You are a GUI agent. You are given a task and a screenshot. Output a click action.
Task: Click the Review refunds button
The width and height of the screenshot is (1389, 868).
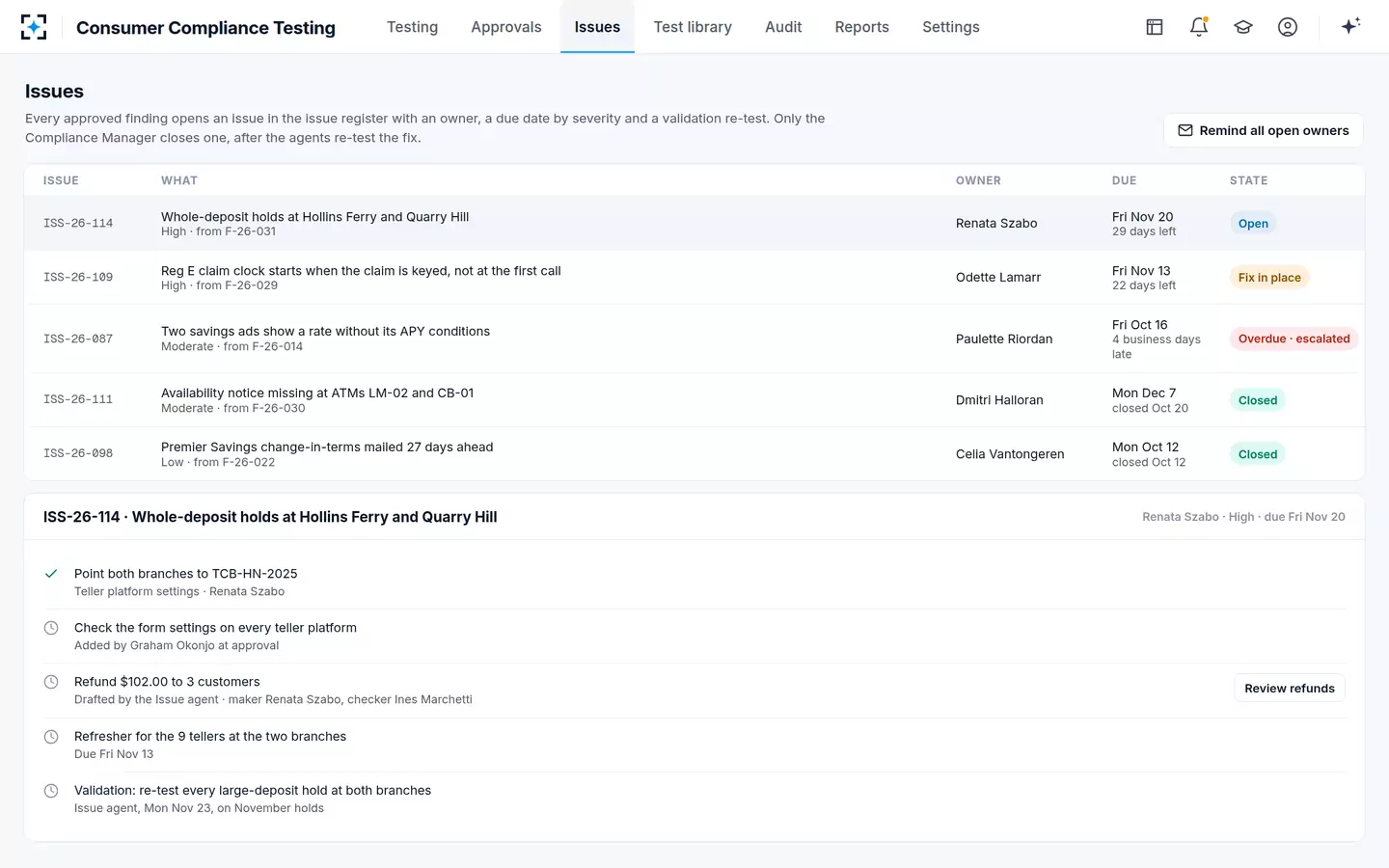1290,689
